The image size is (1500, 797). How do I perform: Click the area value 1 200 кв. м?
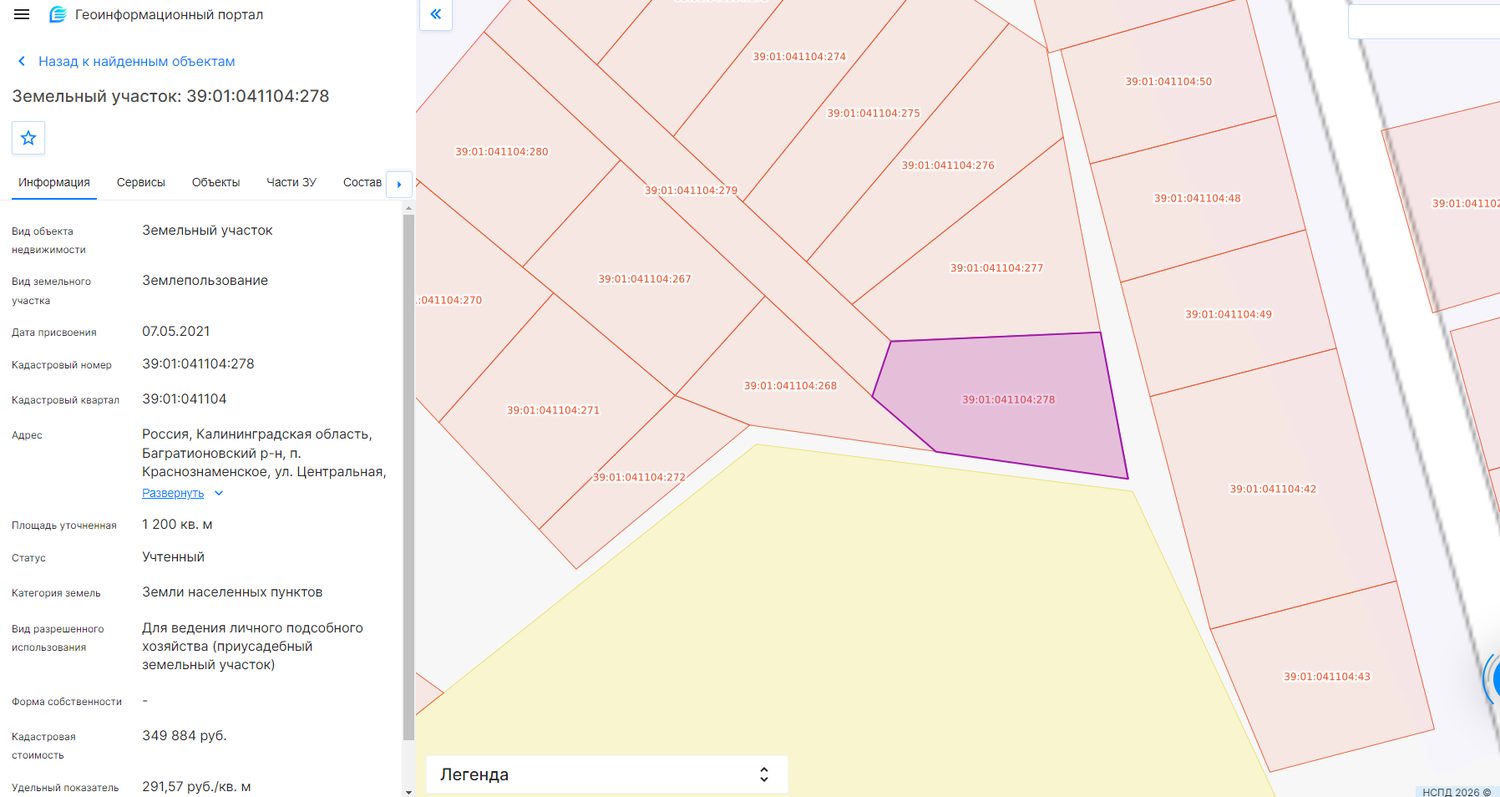[x=177, y=524]
